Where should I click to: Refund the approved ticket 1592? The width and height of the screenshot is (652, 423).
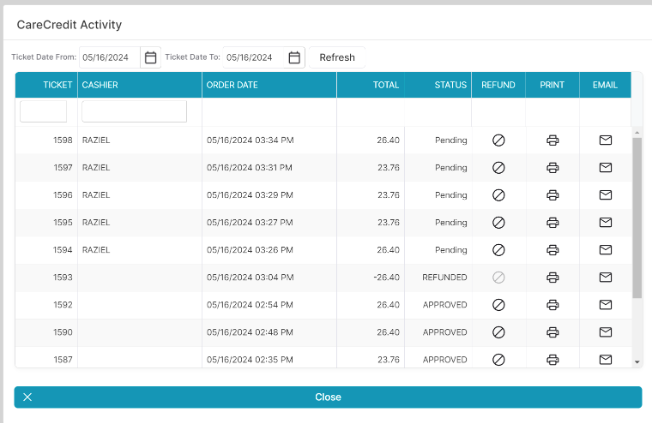pos(498,305)
